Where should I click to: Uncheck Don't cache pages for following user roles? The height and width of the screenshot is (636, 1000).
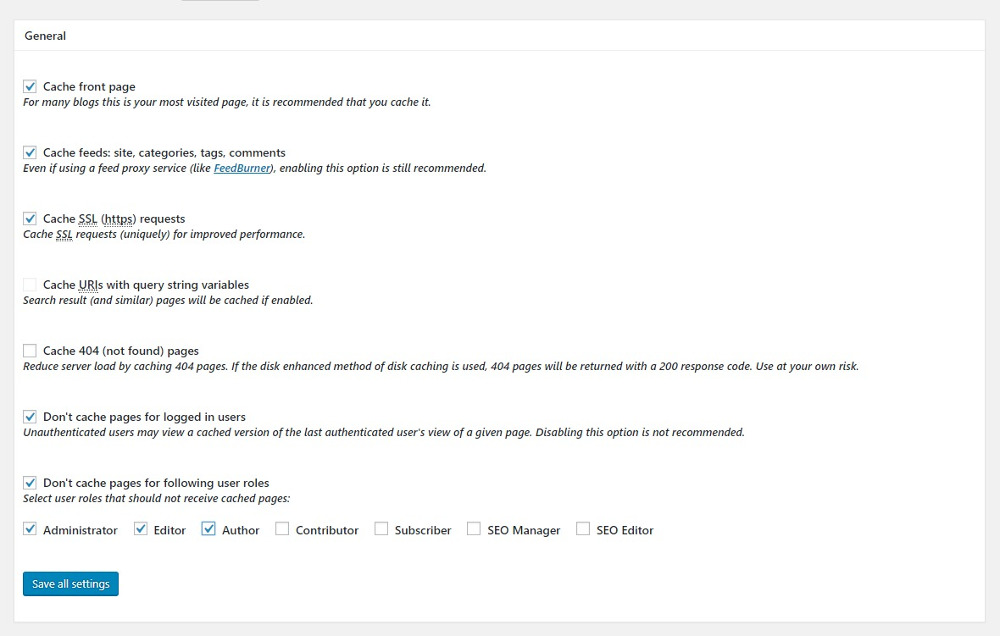30,483
